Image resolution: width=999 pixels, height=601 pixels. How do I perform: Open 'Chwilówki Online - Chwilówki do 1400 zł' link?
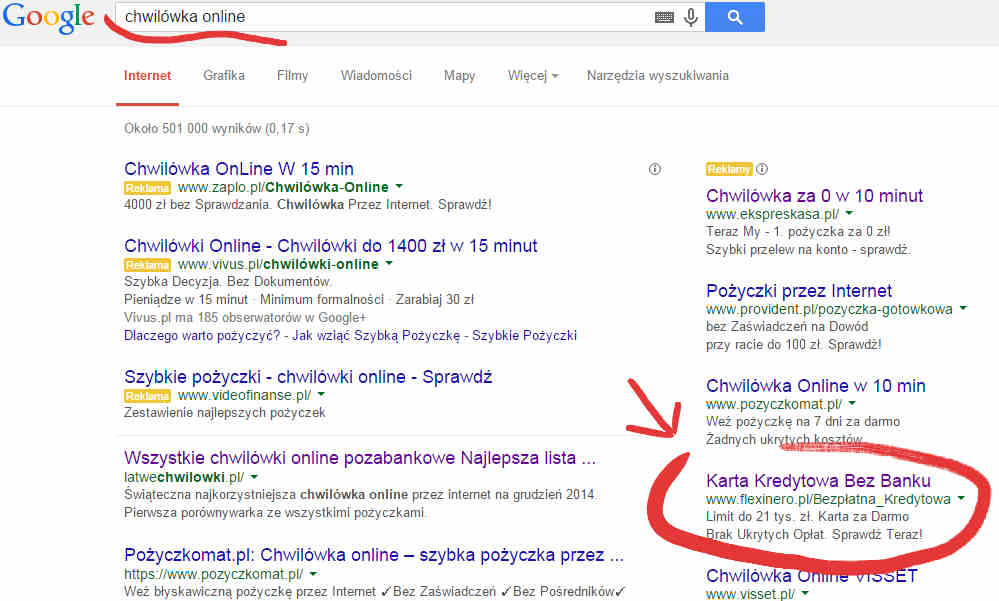[331, 246]
